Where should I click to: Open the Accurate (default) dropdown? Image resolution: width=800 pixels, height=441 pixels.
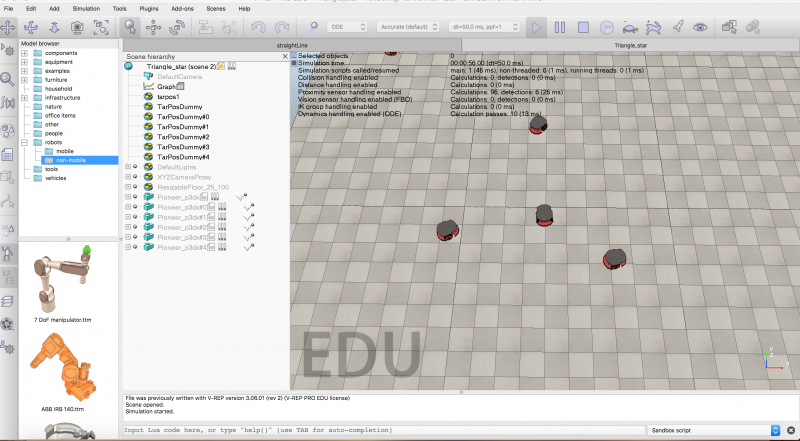point(408,27)
